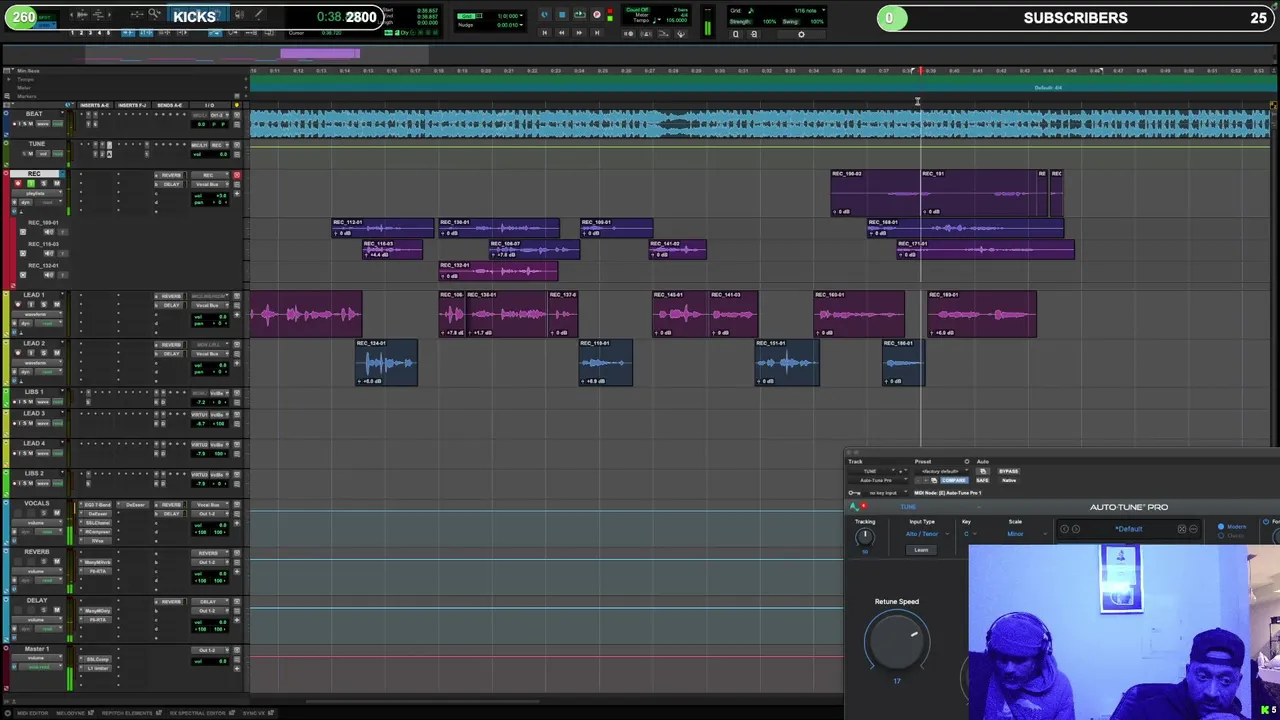The image size is (1280, 720).
Task: Click the SENDS A-E column header
Action: point(170,105)
